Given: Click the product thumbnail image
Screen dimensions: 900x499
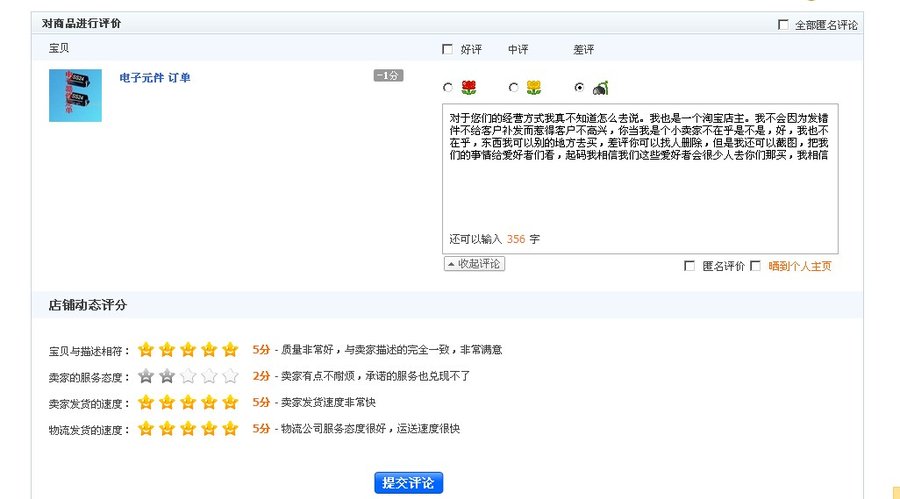Looking at the screenshot, I should pos(75,95).
